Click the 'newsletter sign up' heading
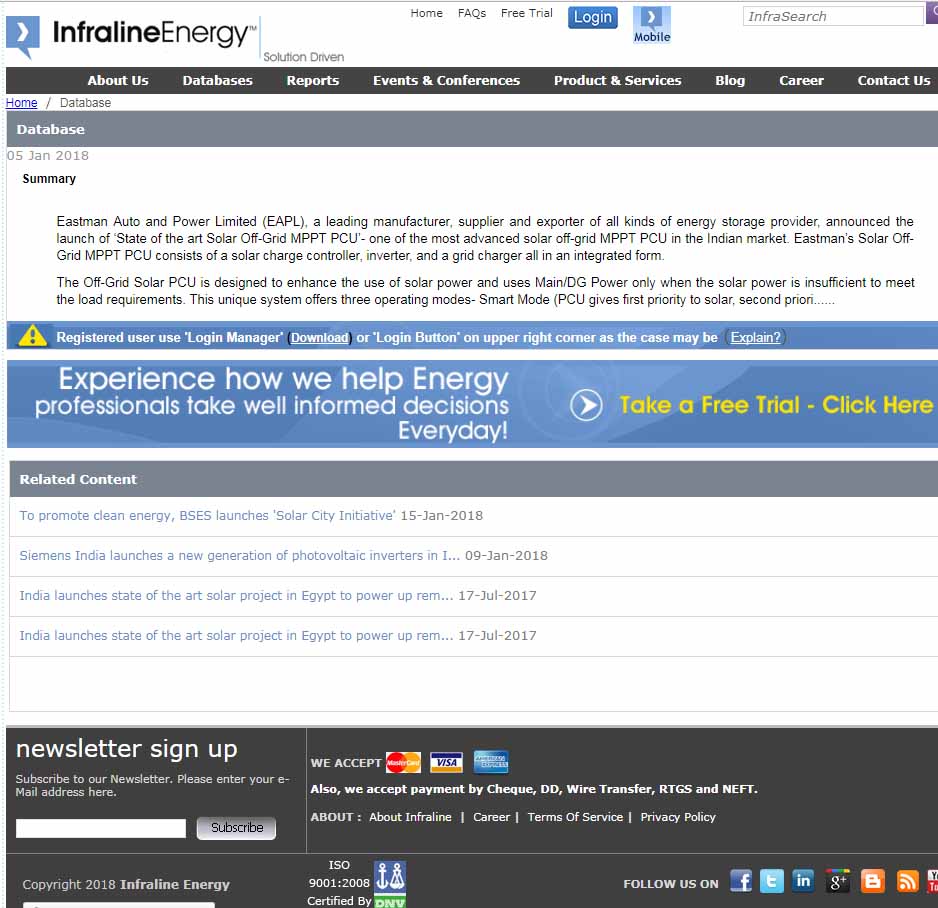Viewport: 938px width, 908px height. pos(127,749)
